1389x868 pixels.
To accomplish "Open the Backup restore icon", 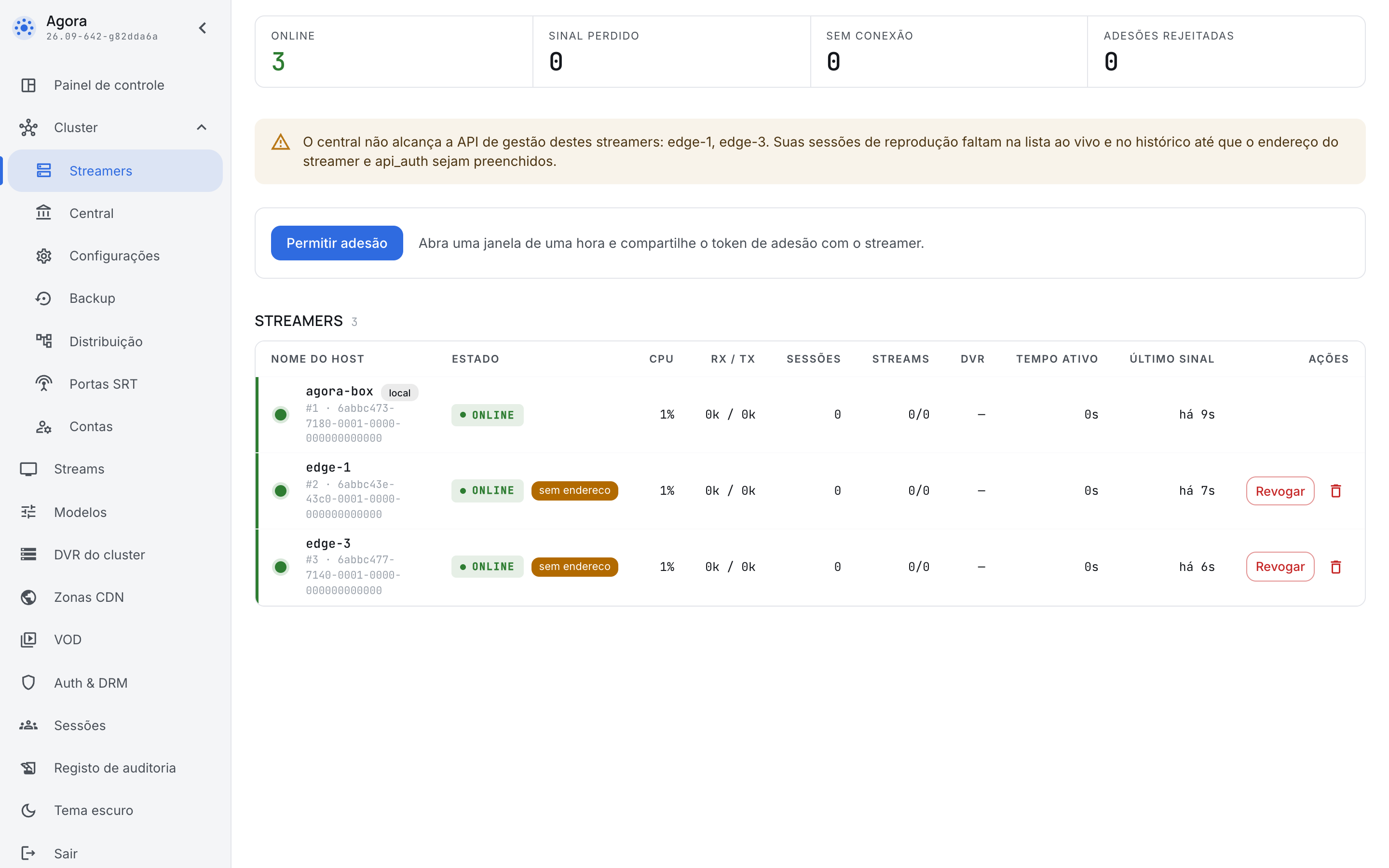I will pyautogui.click(x=43, y=298).
